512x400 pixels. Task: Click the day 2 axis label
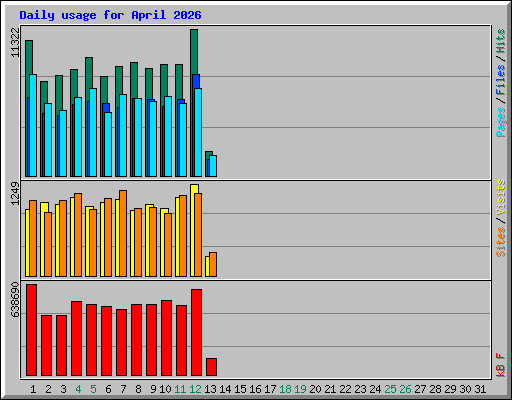pyautogui.click(x=48, y=389)
